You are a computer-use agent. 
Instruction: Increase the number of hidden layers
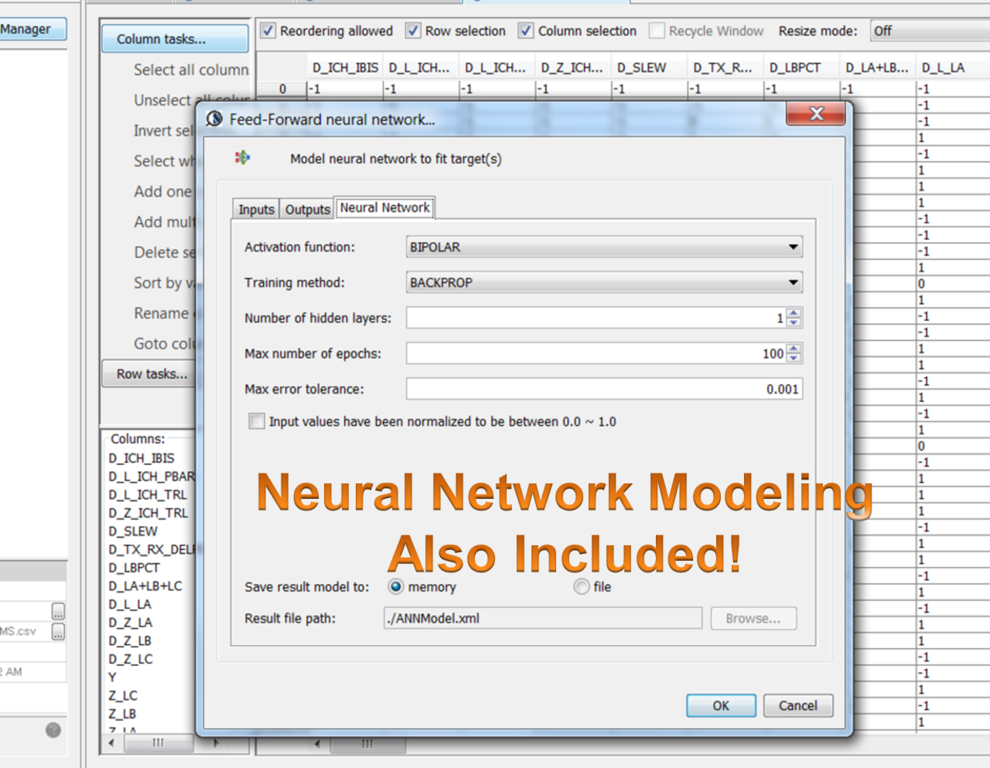click(794, 314)
